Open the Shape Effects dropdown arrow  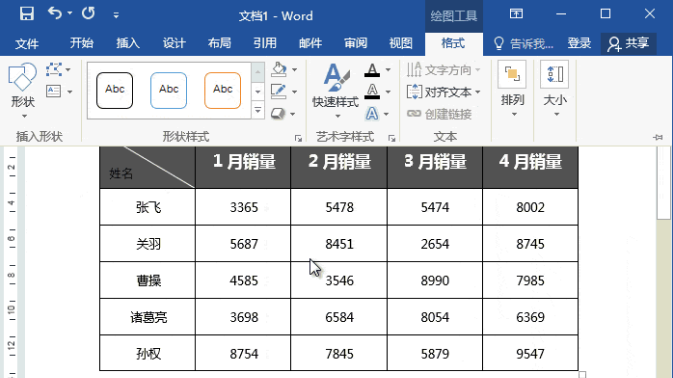click(x=293, y=114)
